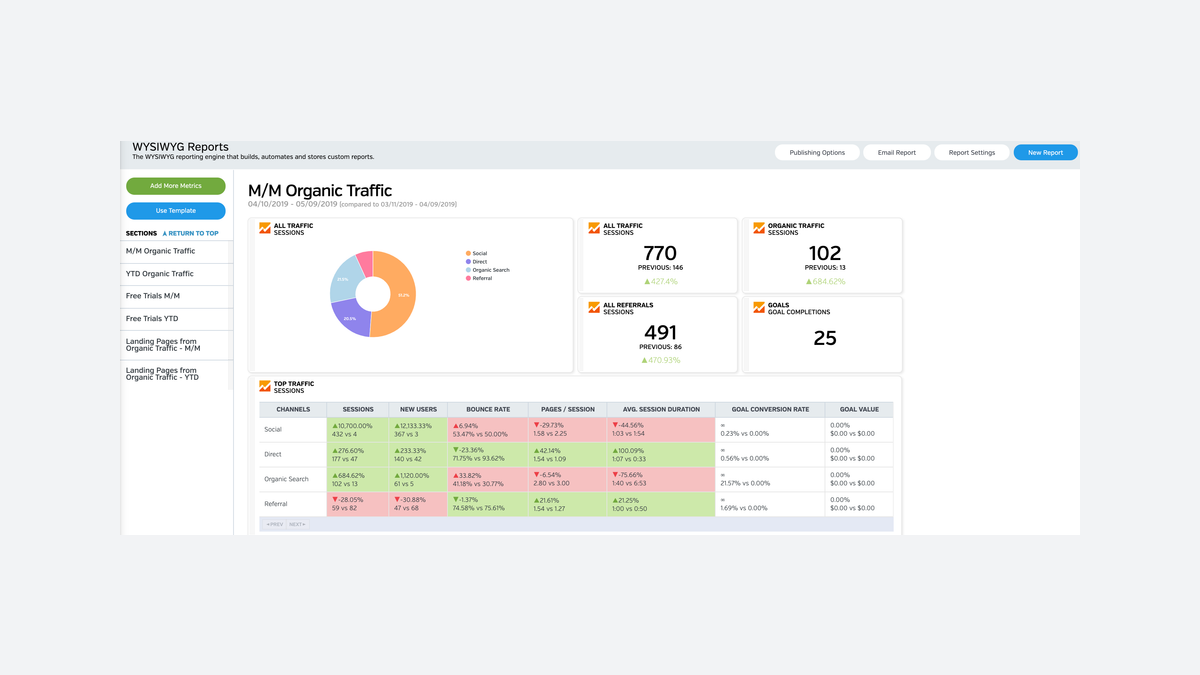Open Publishing Options
1200x675 pixels.
[817, 153]
